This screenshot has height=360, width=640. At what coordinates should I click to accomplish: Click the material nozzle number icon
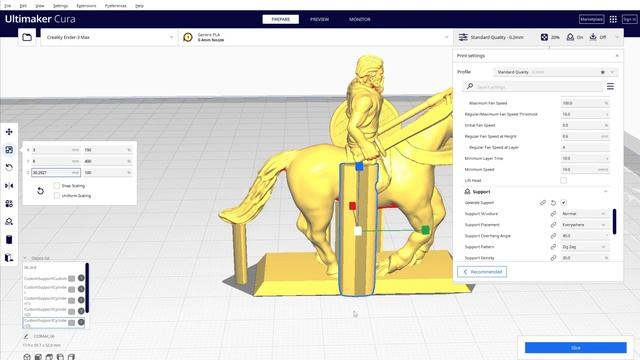(188, 38)
